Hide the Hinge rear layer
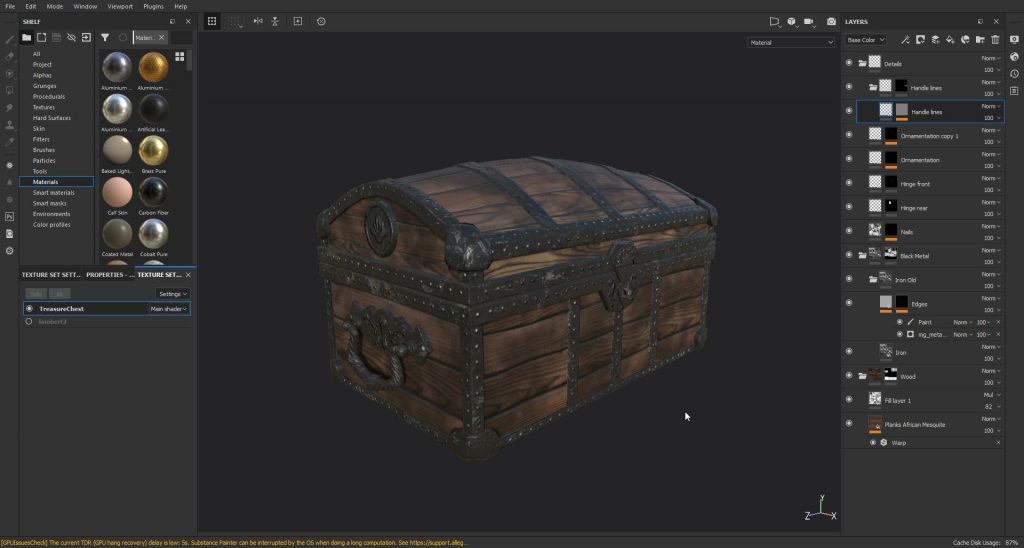This screenshot has height=548, width=1024. click(849, 207)
